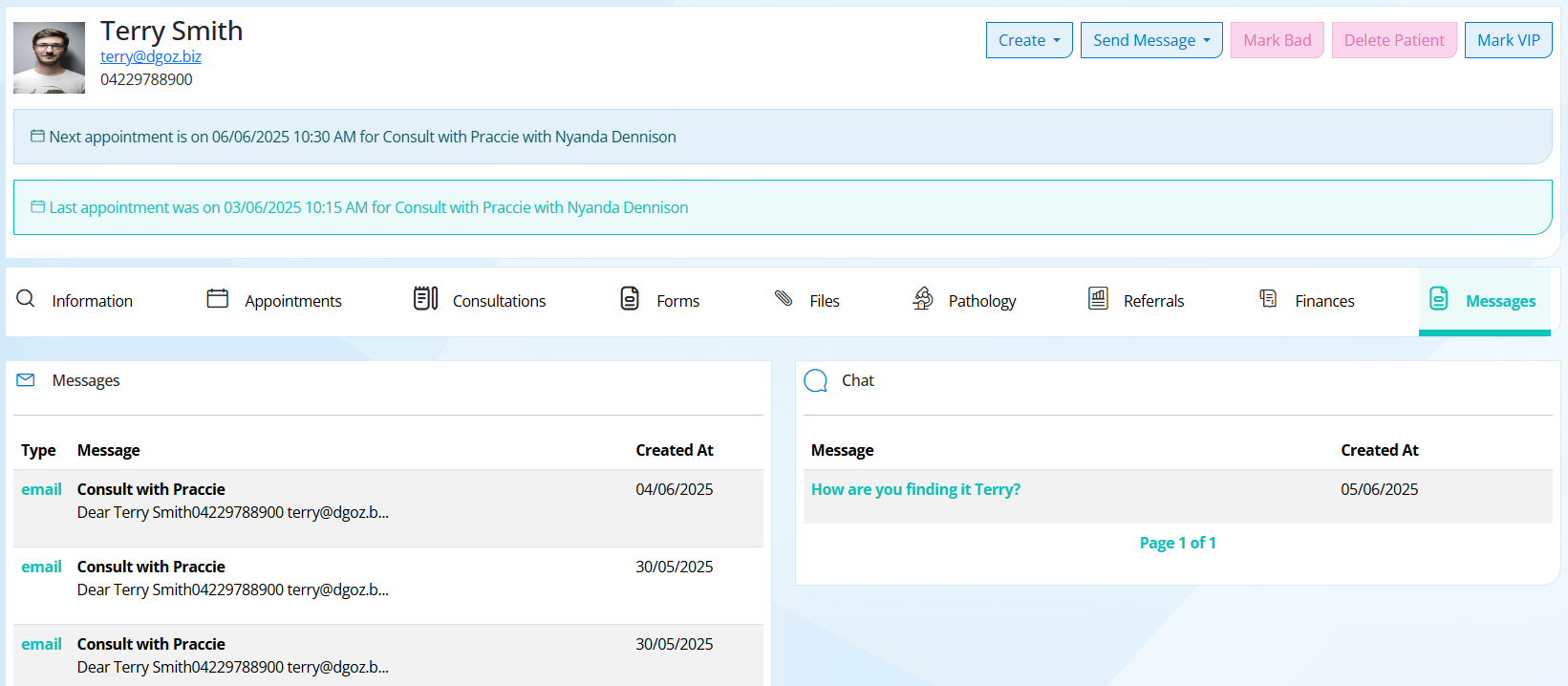Click 'Consult with Praccie' in the 04/06/2025 row
The image size is (1568, 686).
(x=151, y=489)
